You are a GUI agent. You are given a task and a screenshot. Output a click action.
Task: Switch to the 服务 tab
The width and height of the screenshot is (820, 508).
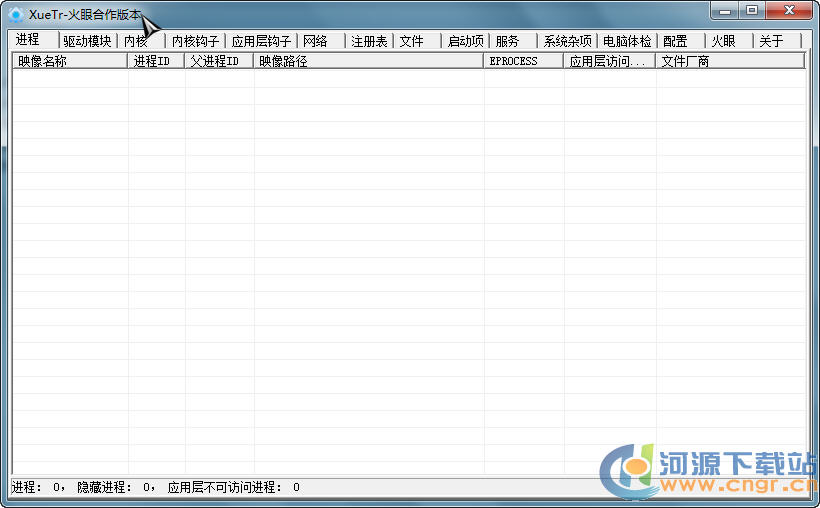(513, 41)
